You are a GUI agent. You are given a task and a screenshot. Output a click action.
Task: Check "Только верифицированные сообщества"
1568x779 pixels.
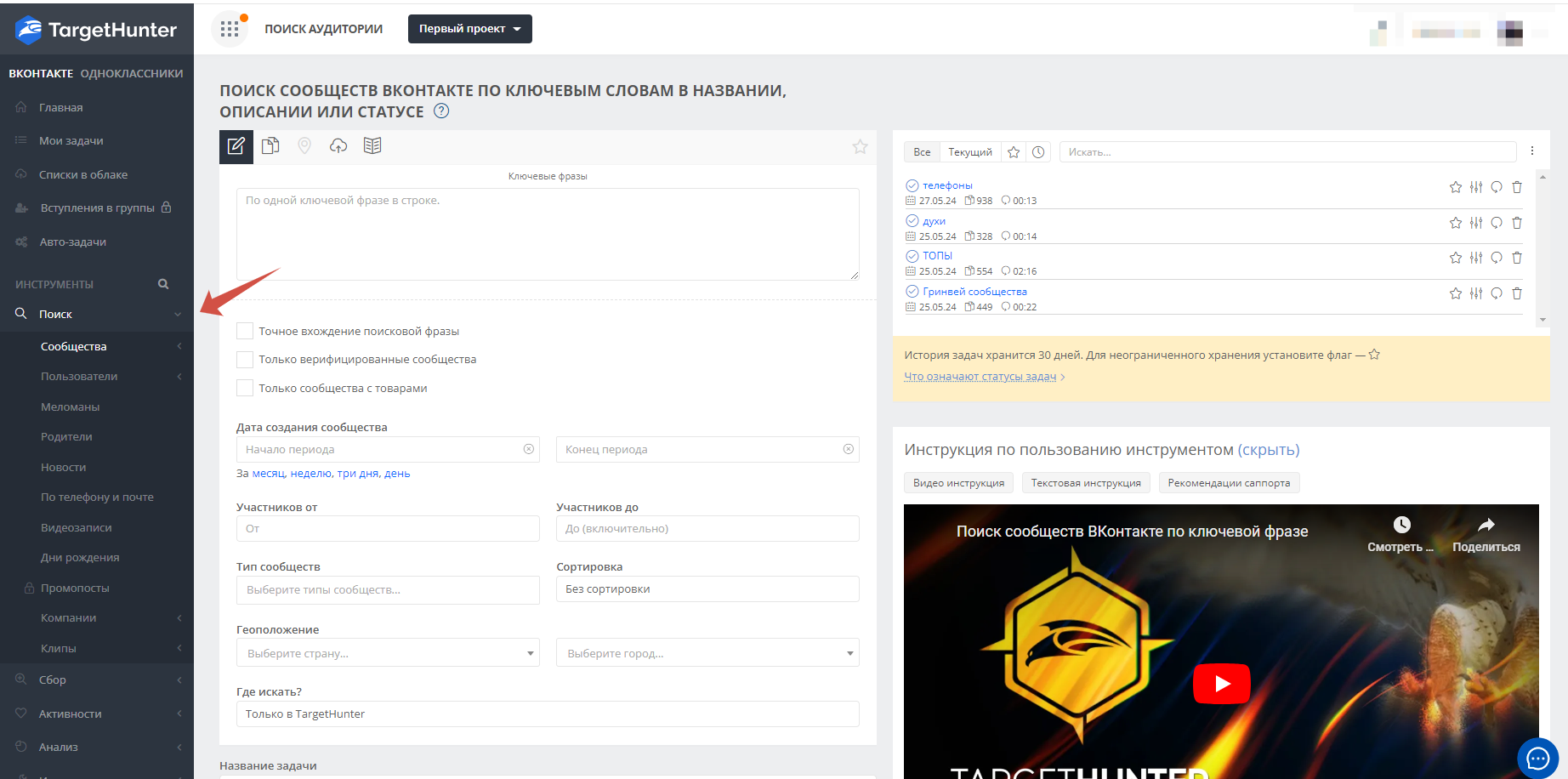click(245, 360)
